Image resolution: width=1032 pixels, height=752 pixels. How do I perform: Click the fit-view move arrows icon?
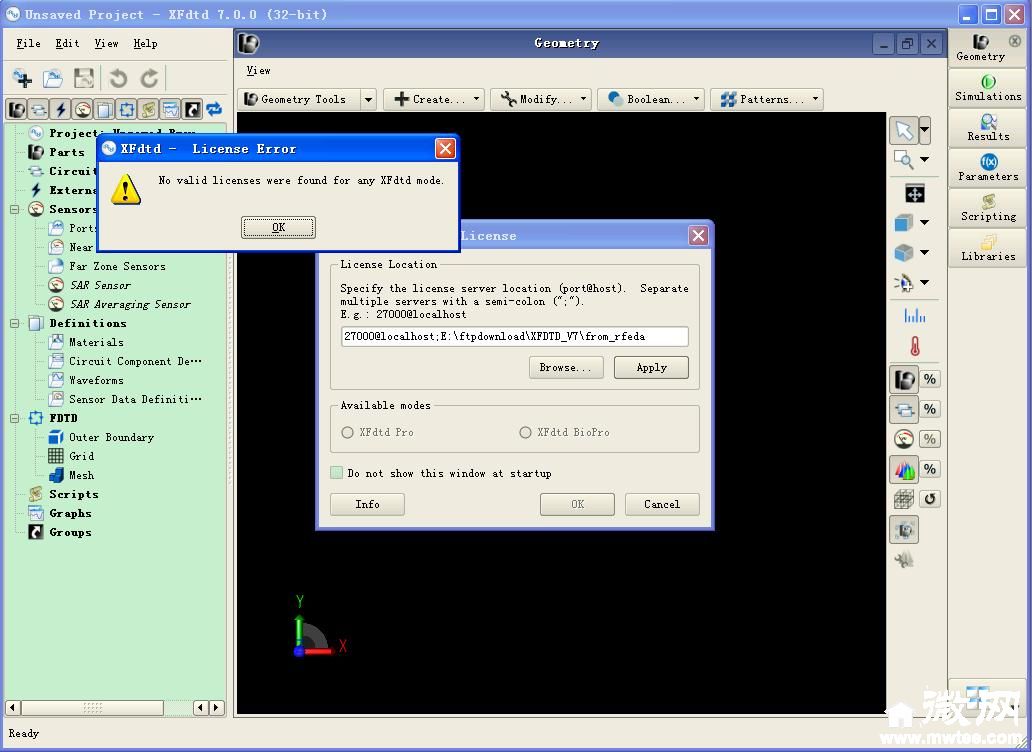915,193
